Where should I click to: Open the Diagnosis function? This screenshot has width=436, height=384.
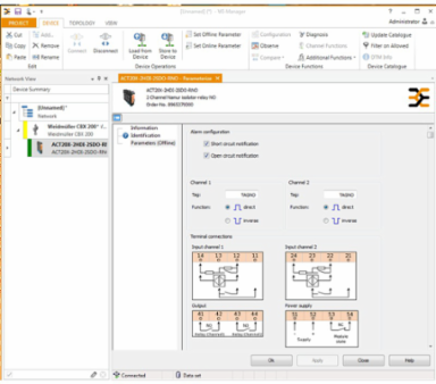click(x=313, y=34)
